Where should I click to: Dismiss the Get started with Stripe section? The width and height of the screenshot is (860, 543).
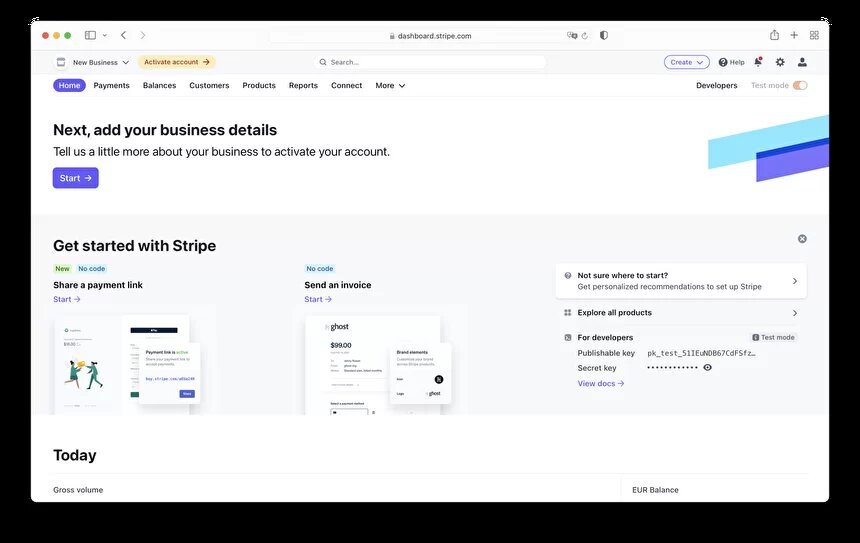[x=802, y=239]
